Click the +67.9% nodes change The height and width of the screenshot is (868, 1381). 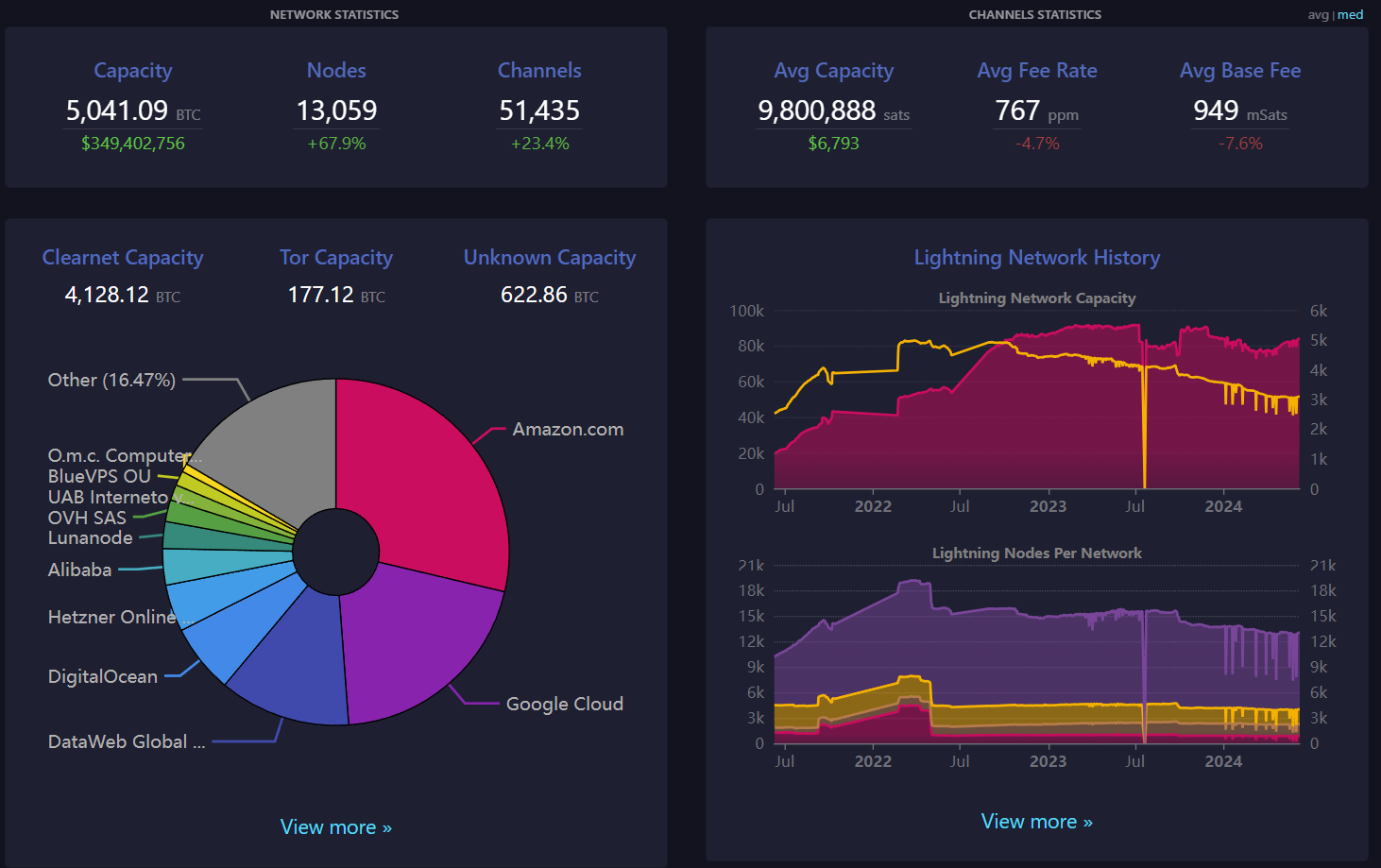[x=336, y=144]
